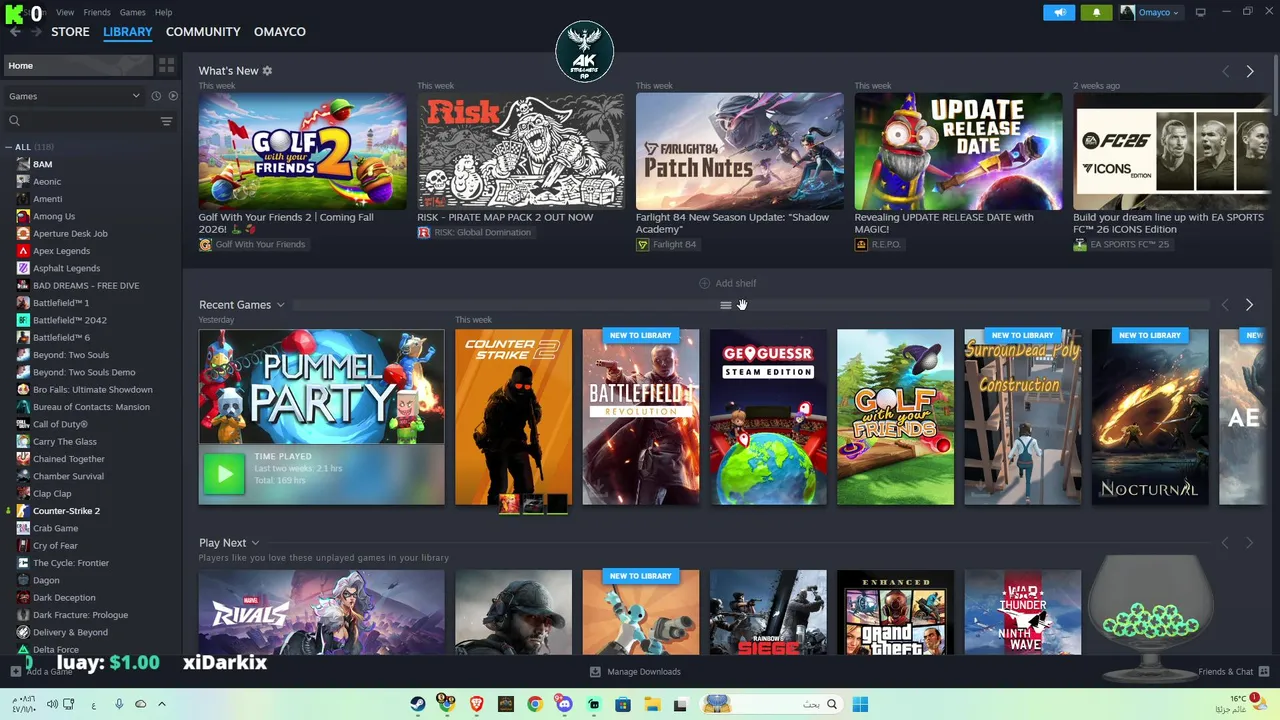The image size is (1280, 720).
Task: Open Steam from the Windows taskbar
Action: 418,704
